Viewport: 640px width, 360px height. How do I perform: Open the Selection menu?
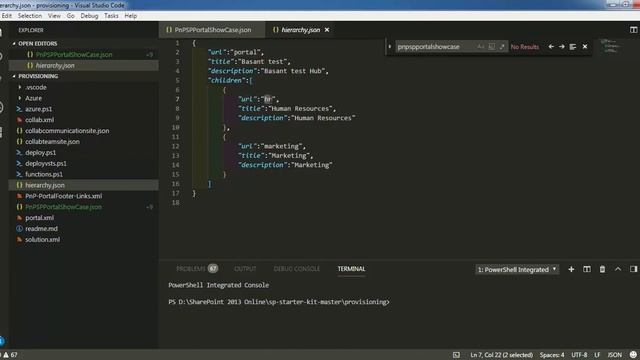[x=30, y=16]
